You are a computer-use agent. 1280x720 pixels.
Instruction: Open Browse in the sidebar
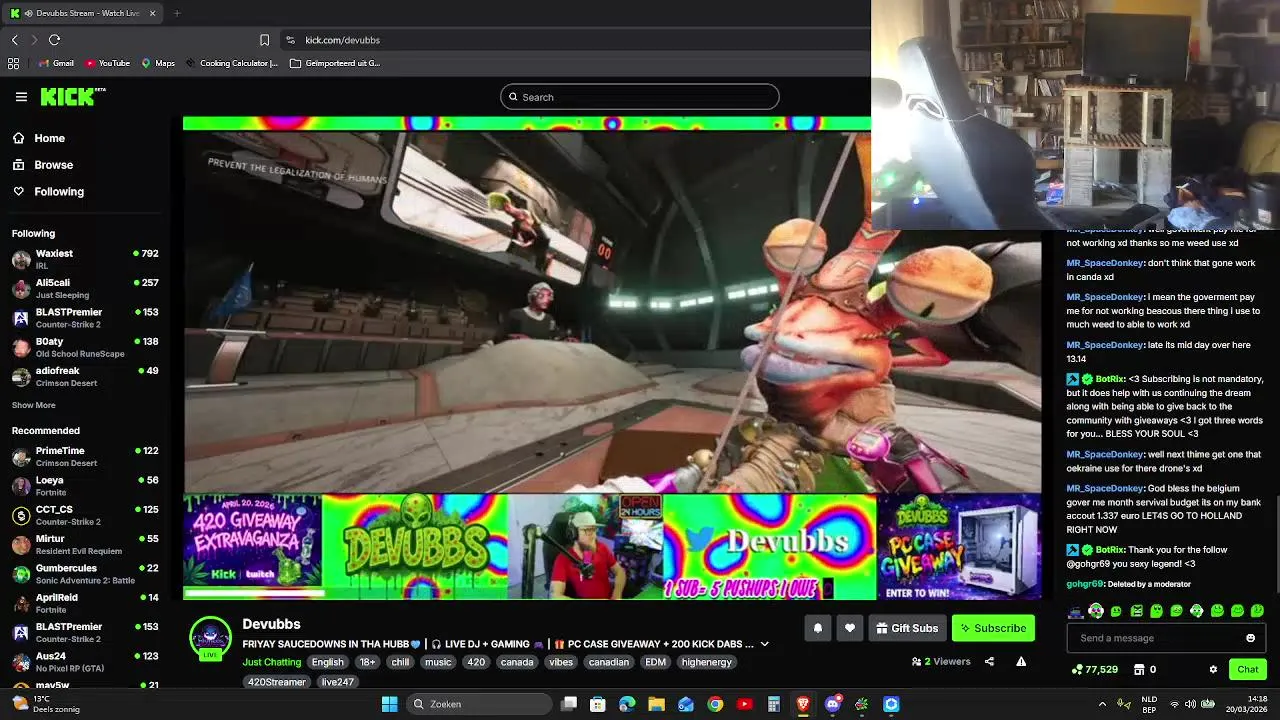tap(42, 165)
